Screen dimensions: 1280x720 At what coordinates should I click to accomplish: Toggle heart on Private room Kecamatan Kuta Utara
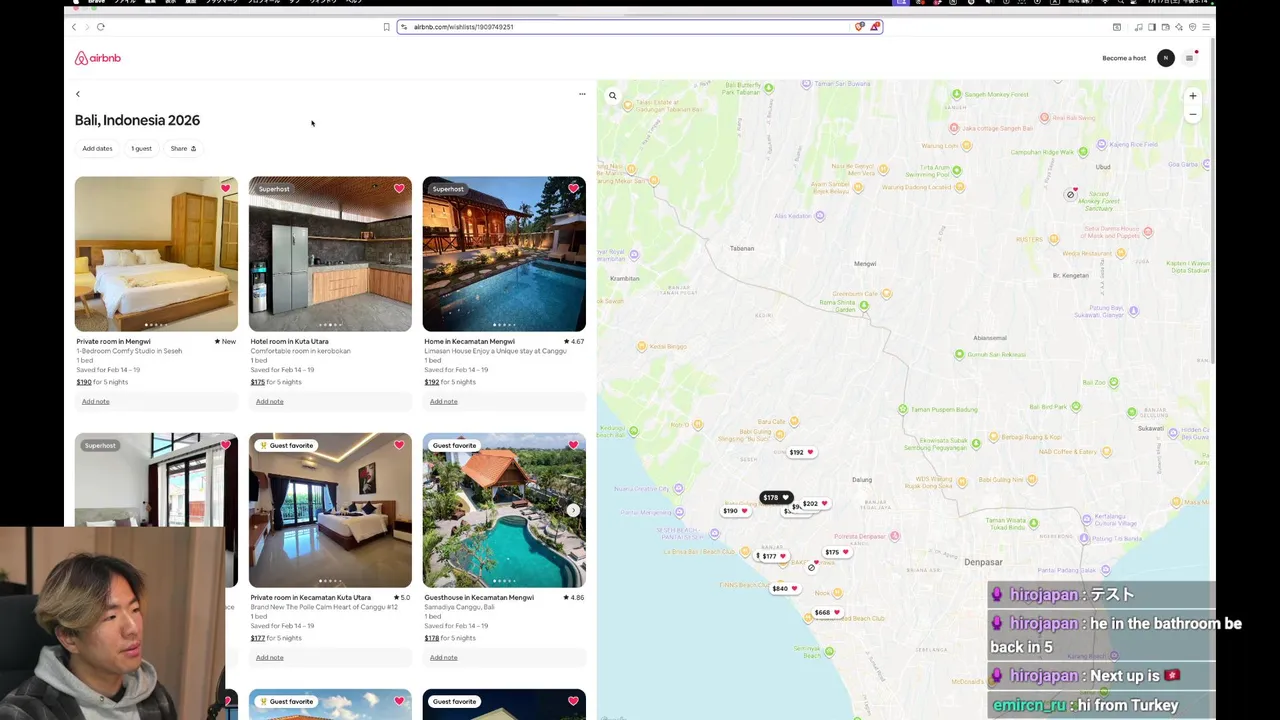click(x=399, y=445)
